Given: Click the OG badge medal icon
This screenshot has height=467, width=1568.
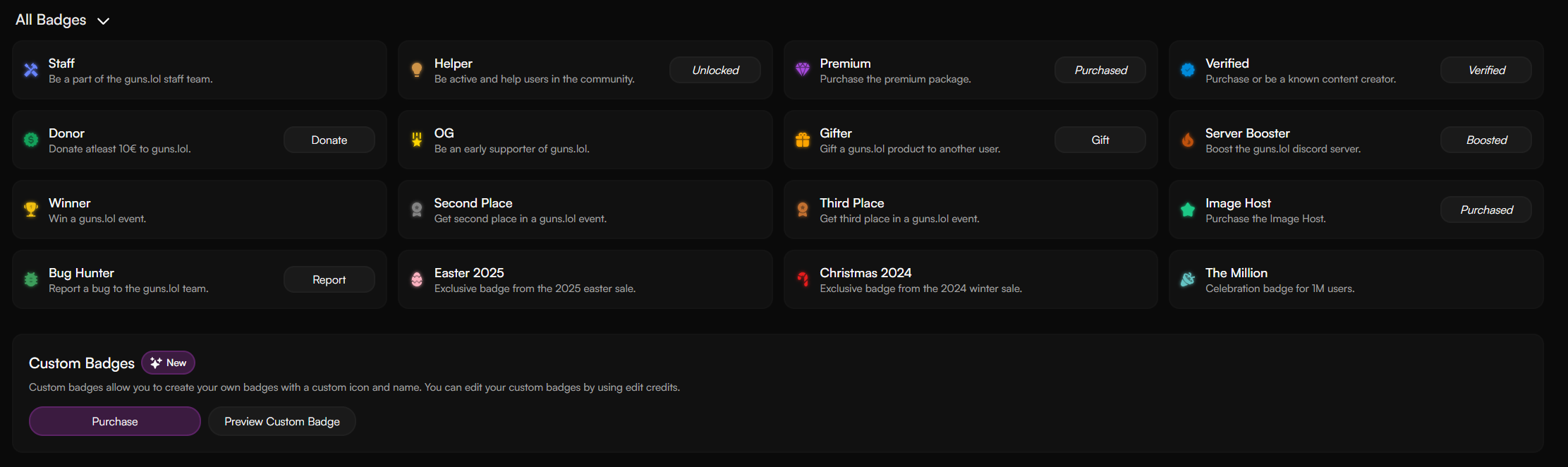Looking at the screenshot, I should click(417, 140).
